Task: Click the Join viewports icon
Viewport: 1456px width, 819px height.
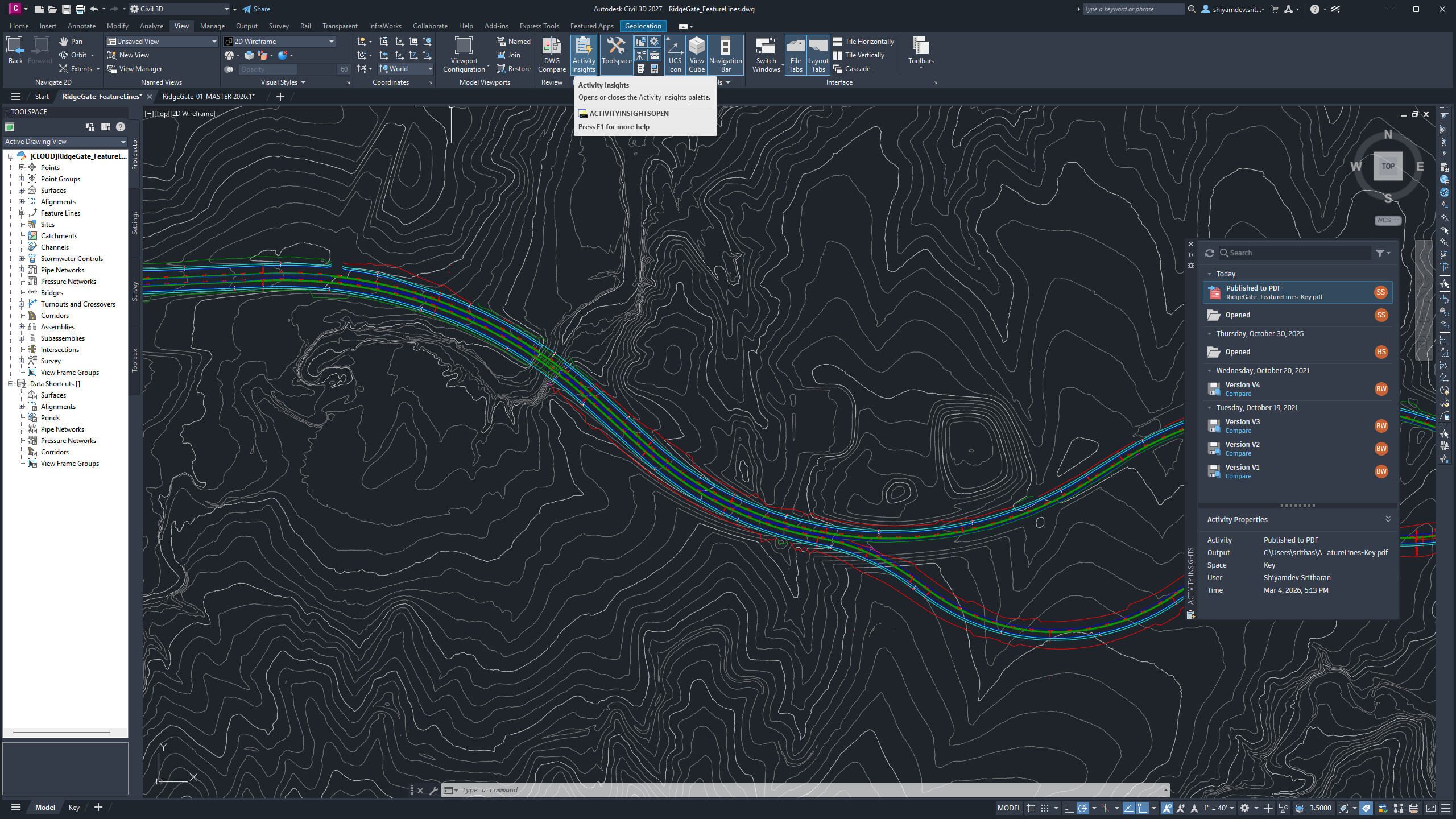Action: tap(508, 55)
